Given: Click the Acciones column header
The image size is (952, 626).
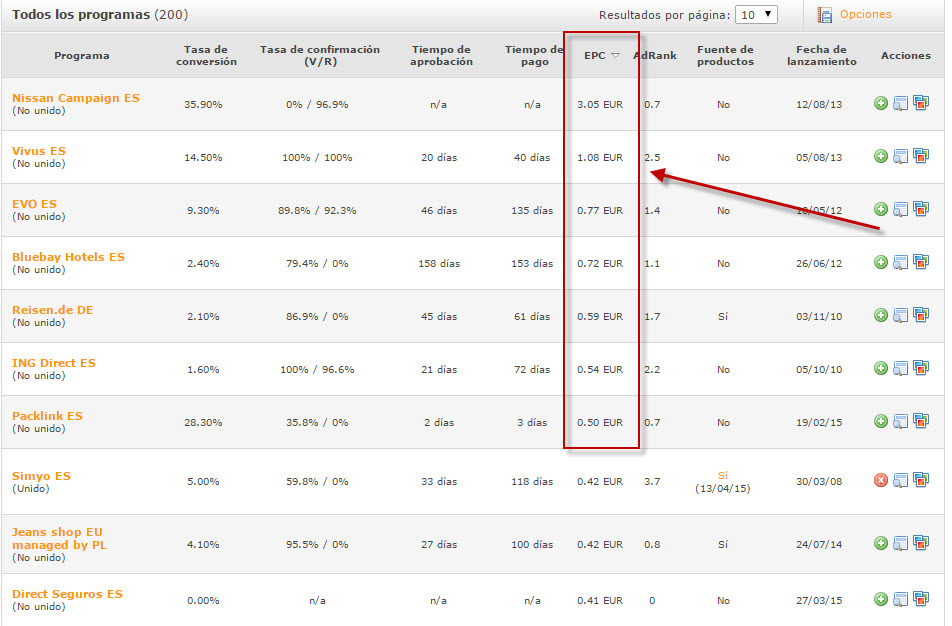Looking at the screenshot, I should 905,55.
